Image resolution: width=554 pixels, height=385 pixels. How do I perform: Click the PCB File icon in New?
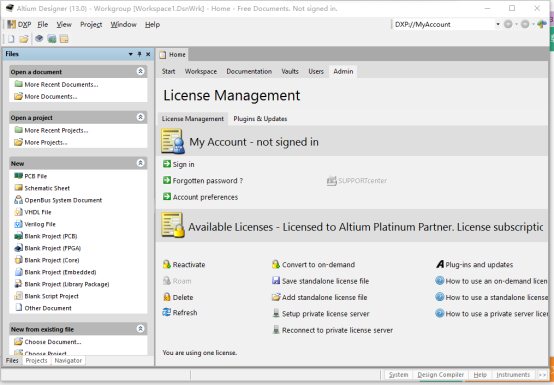(x=18, y=176)
